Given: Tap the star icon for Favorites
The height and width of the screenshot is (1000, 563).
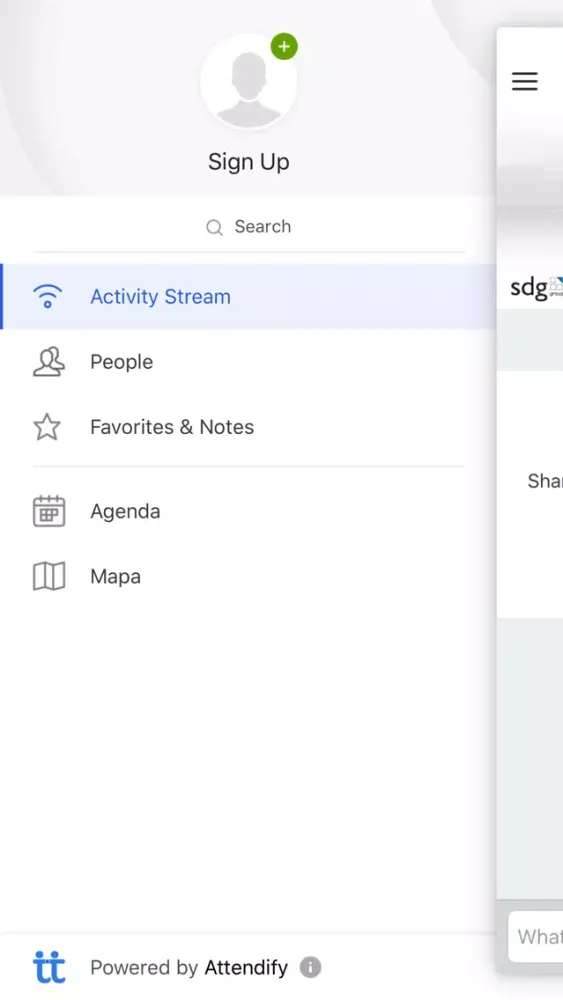Looking at the screenshot, I should (47, 427).
